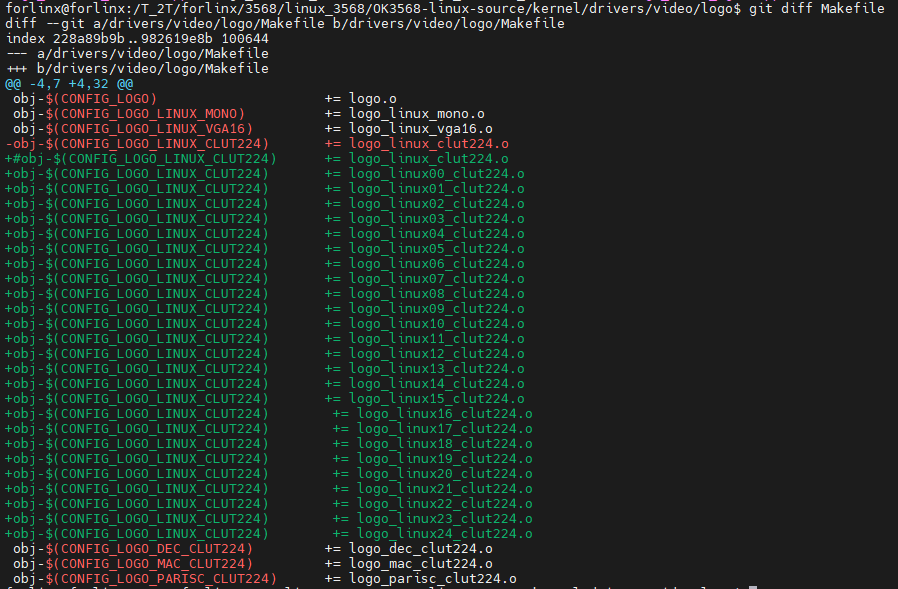Image resolution: width=898 pixels, height=589 pixels.
Task: Click the 'git diff Makefile' command text
Action: tap(817, 8)
